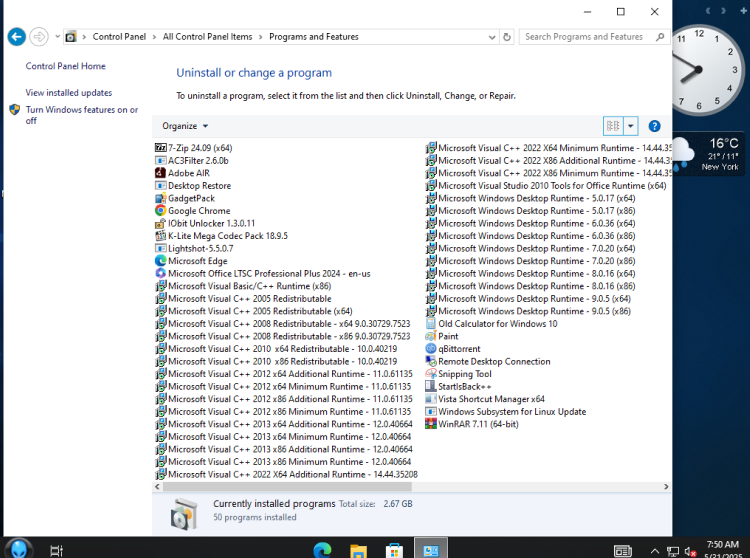Click the forward navigation arrow
The width and height of the screenshot is (750, 558).
click(39, 36)
